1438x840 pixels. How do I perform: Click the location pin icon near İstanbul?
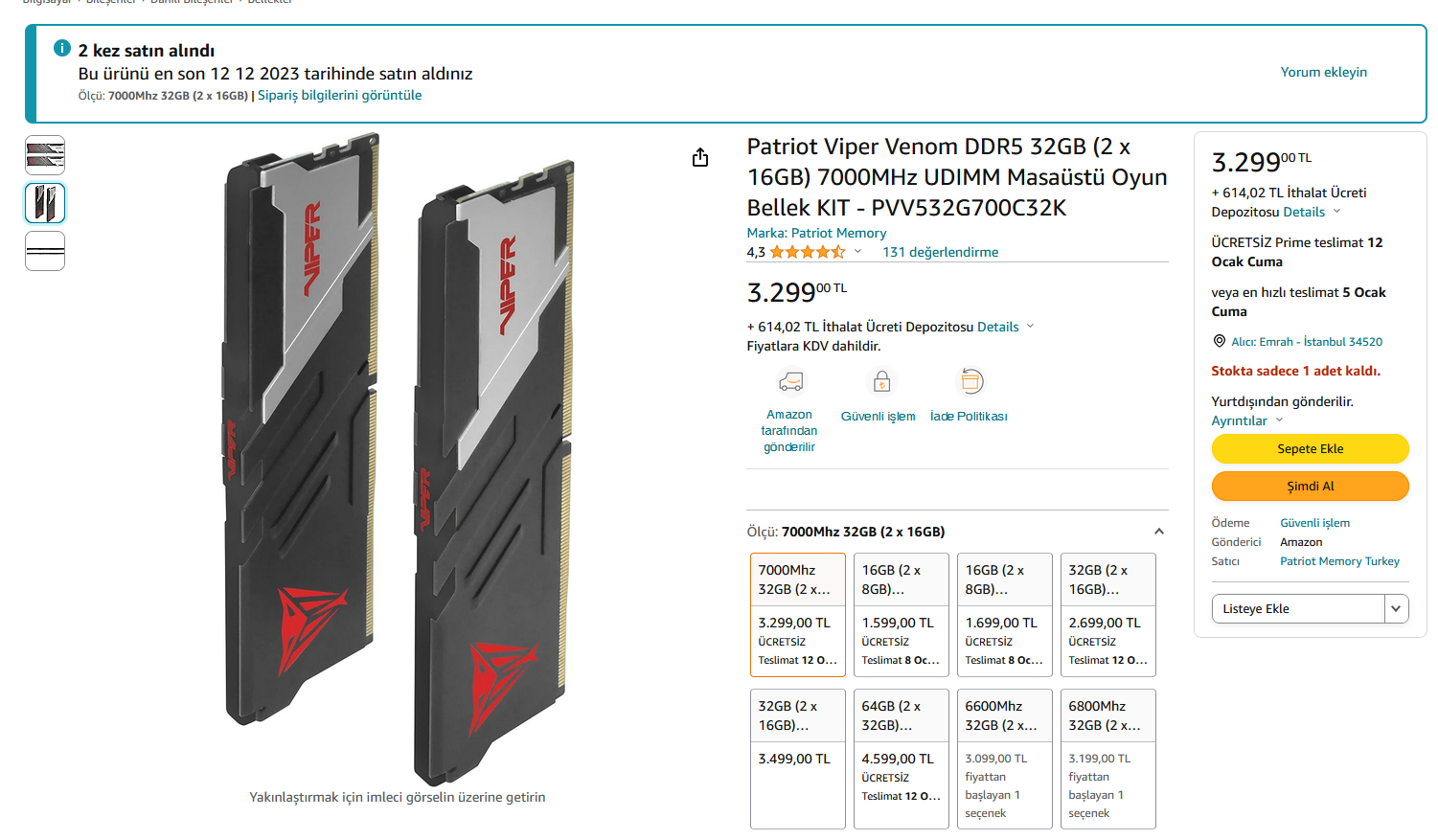pos(1220,341)
